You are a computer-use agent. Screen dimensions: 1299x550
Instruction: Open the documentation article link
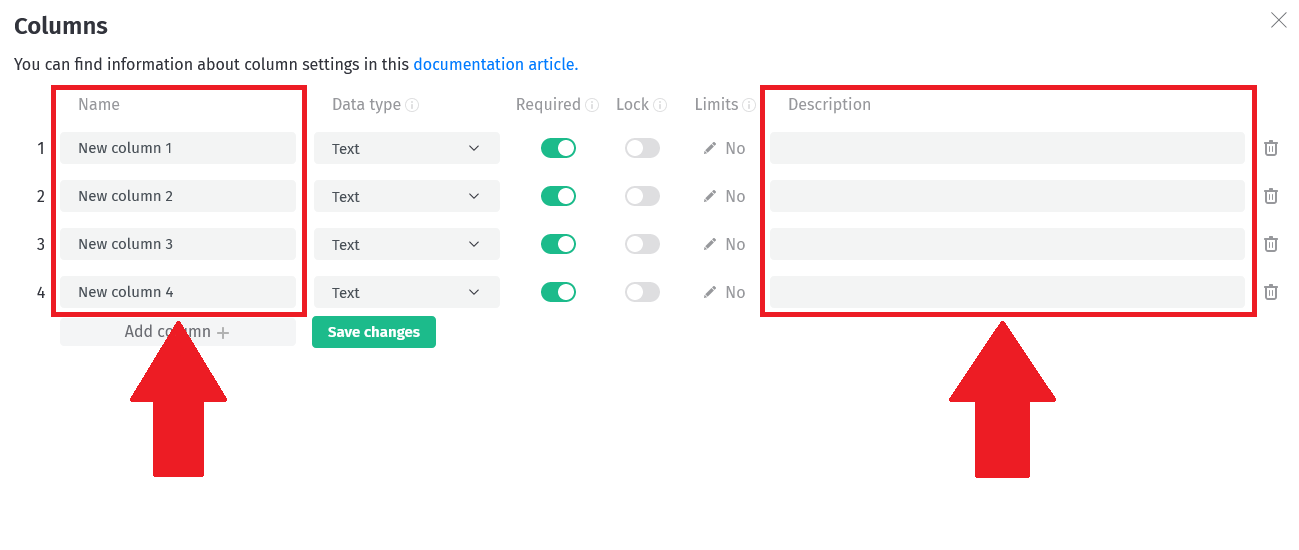click(x=496, y=64)
